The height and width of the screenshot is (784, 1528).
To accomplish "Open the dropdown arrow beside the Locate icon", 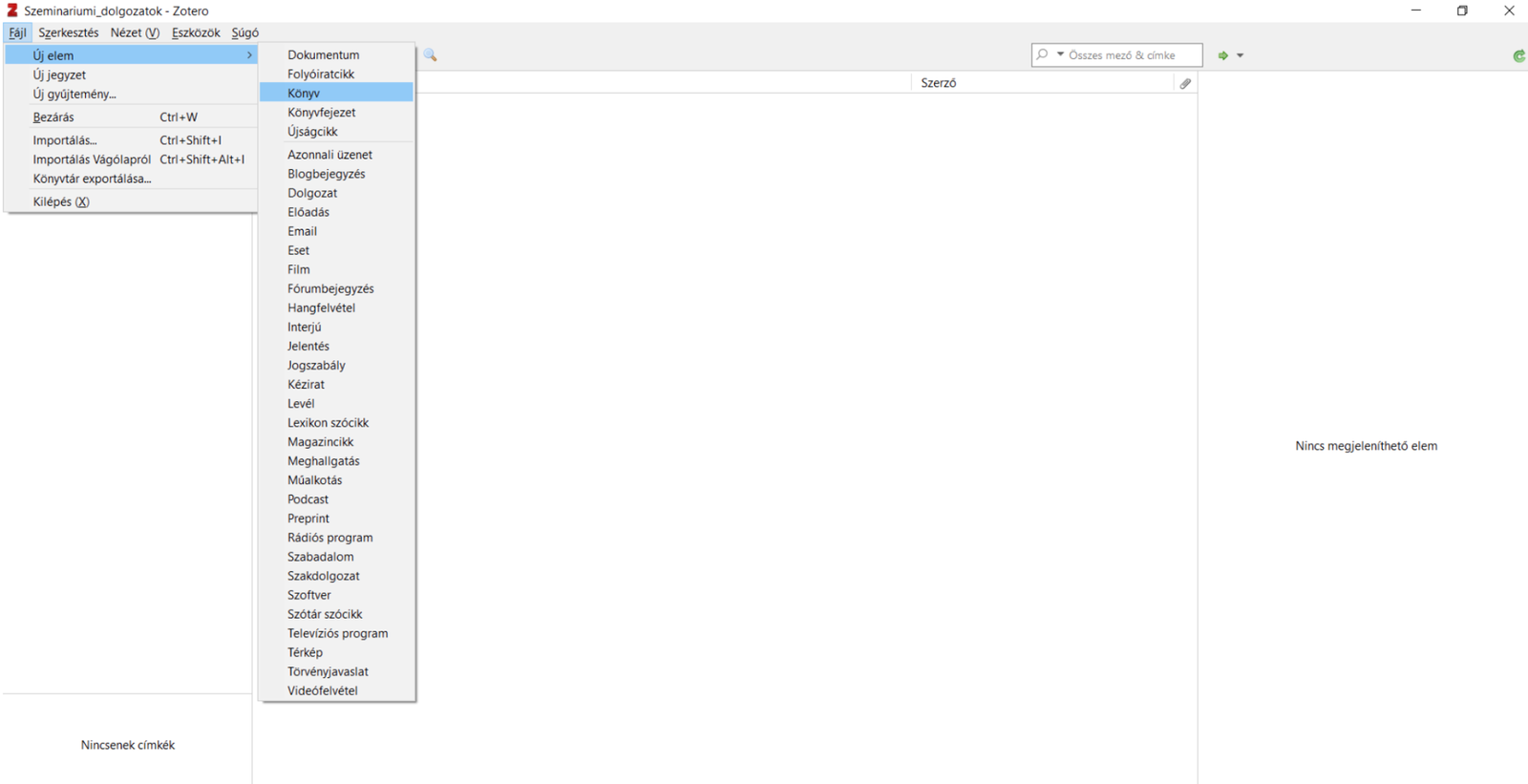I will [1240, 55].
